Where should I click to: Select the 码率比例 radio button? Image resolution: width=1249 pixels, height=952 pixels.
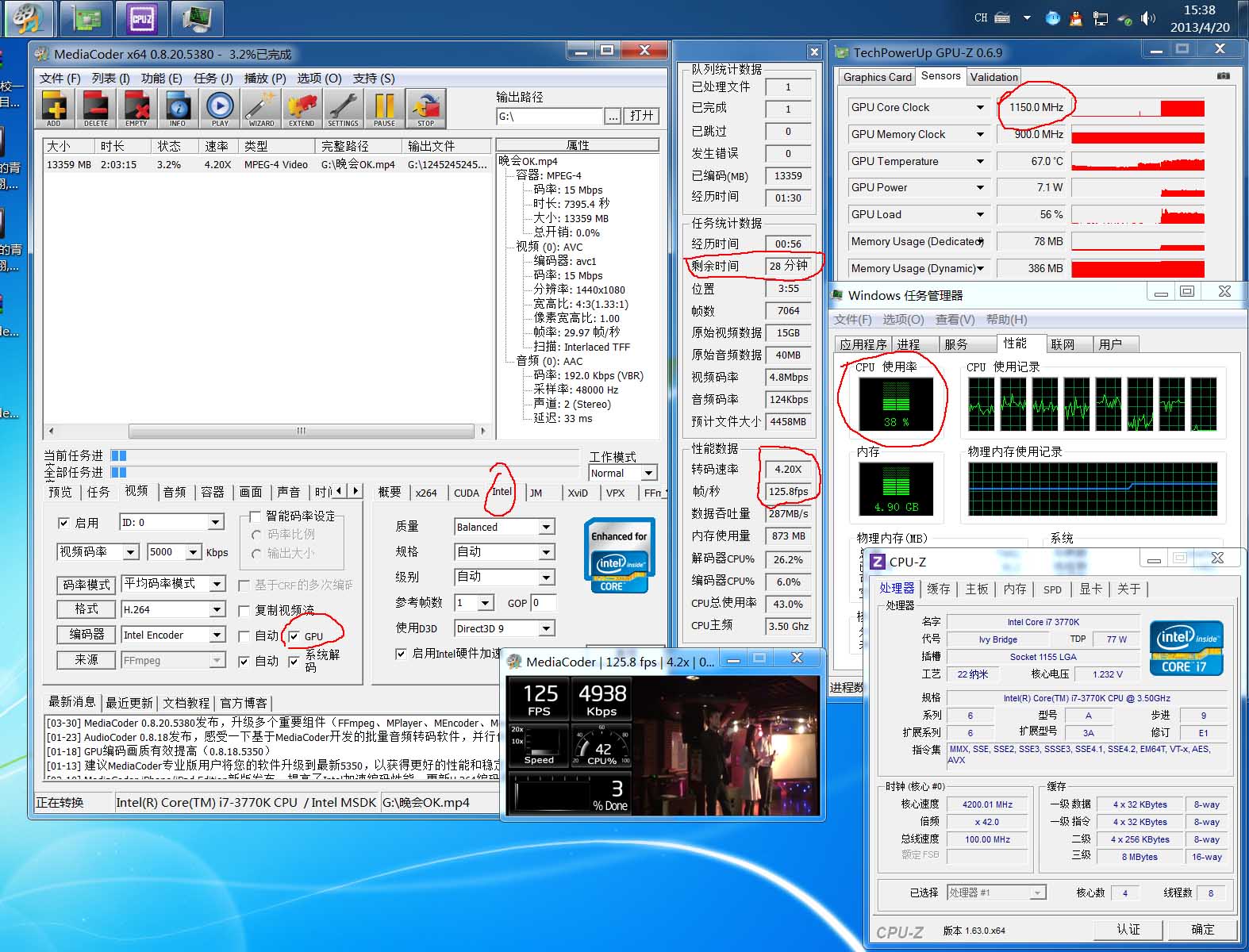click(256, 535)
